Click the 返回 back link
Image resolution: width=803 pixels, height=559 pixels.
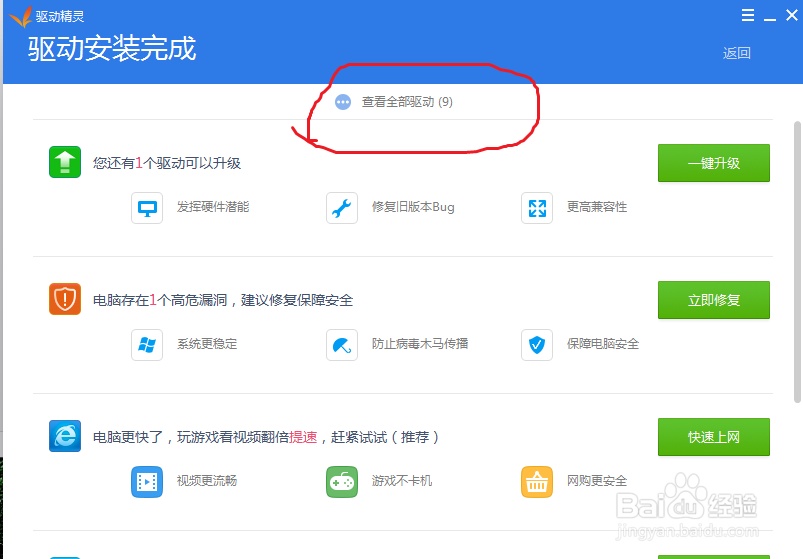point(736,53)
